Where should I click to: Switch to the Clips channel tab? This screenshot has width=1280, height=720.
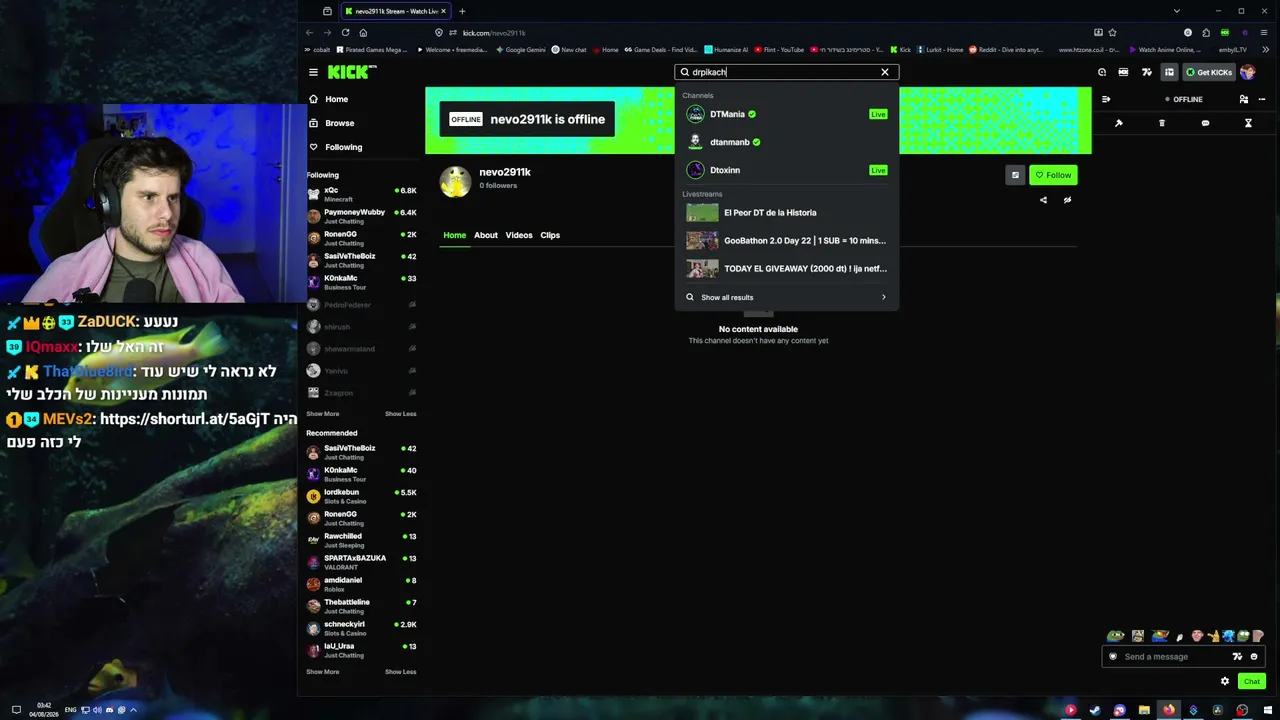coord(550,235)
